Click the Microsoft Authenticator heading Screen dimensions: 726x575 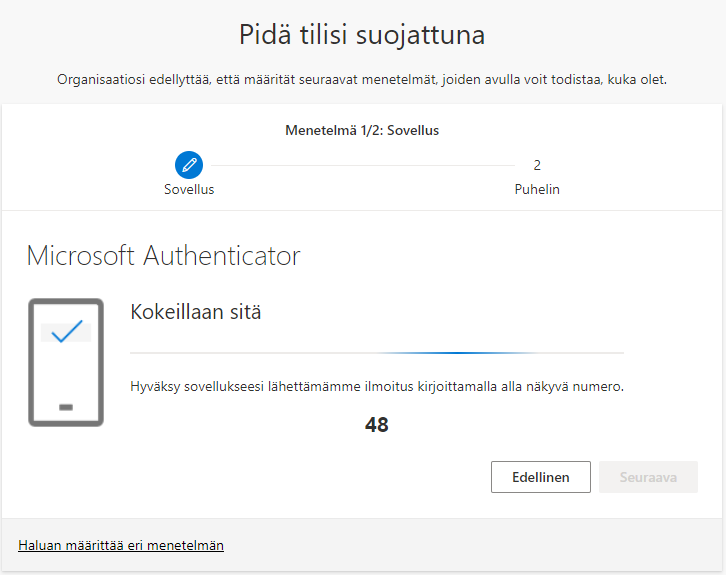(163, 256)
